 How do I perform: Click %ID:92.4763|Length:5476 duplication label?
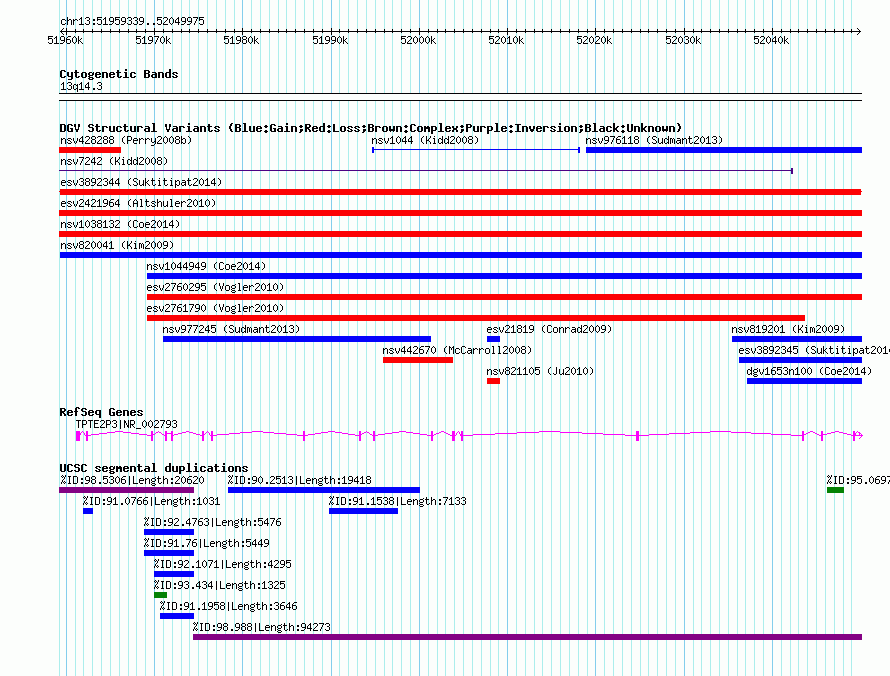click(212, 522)
